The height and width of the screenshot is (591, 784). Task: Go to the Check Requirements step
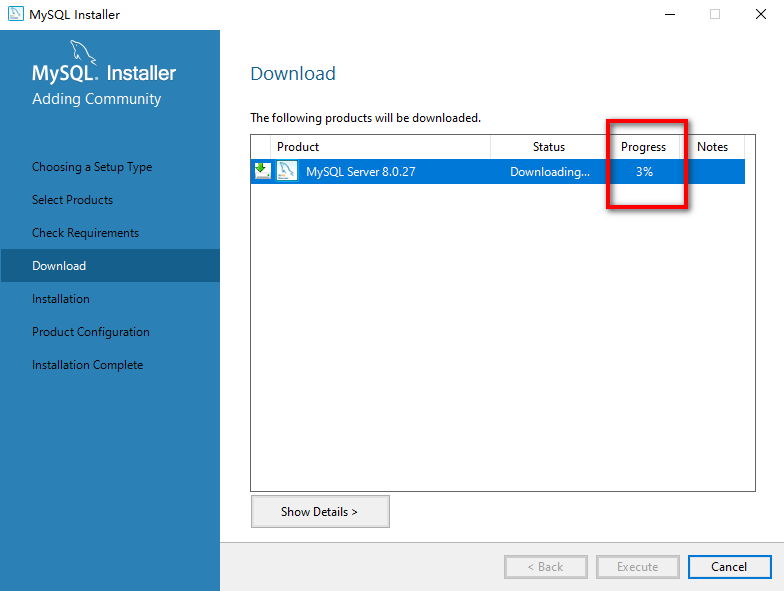(86, 233)
